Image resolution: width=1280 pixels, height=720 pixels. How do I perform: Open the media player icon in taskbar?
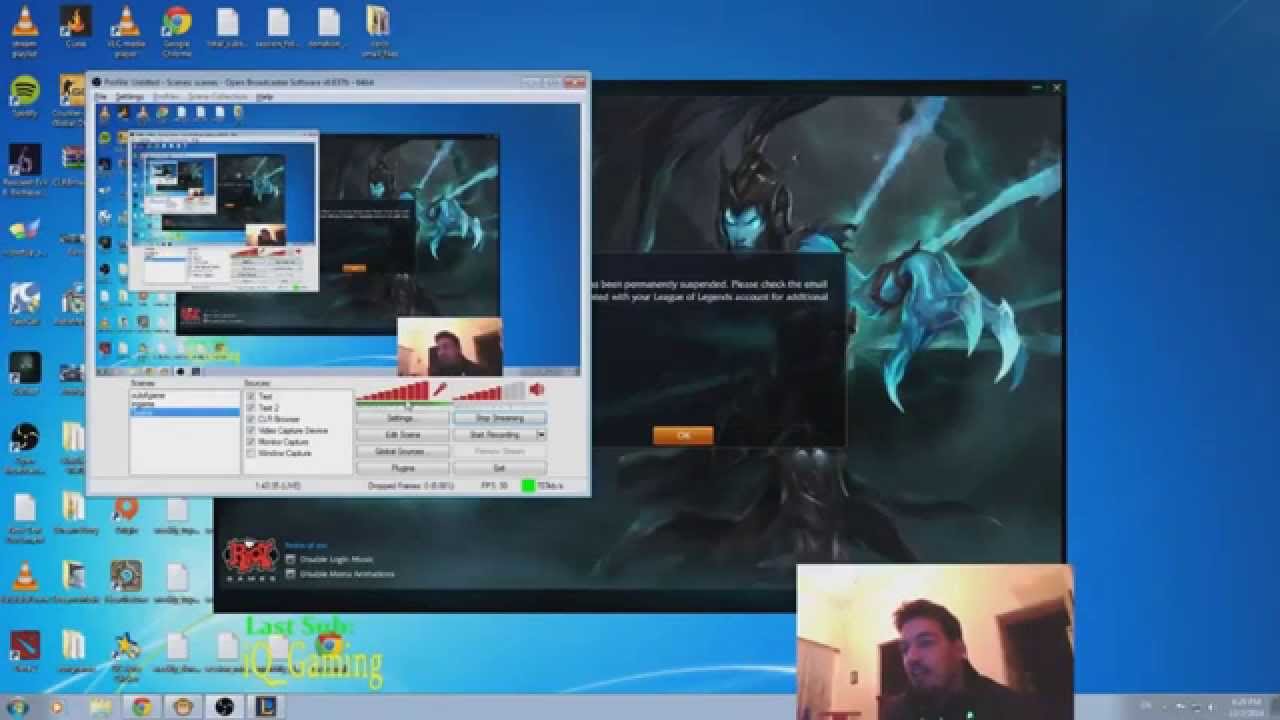[57, 707]
